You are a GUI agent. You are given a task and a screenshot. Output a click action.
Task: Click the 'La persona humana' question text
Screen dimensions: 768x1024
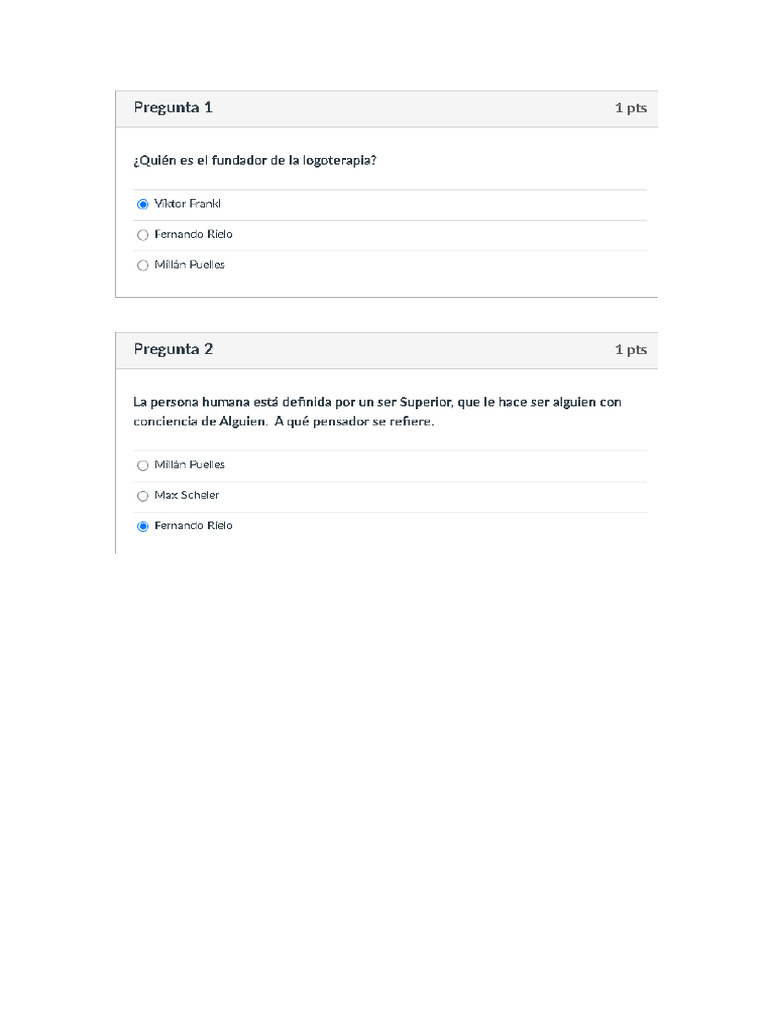tap(377, 411)
